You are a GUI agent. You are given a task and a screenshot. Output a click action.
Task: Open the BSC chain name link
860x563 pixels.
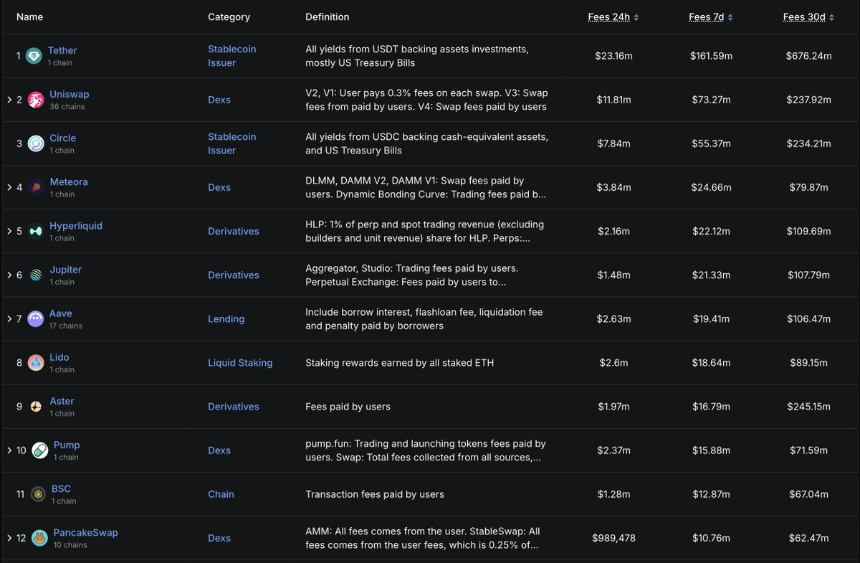(61, 489)
